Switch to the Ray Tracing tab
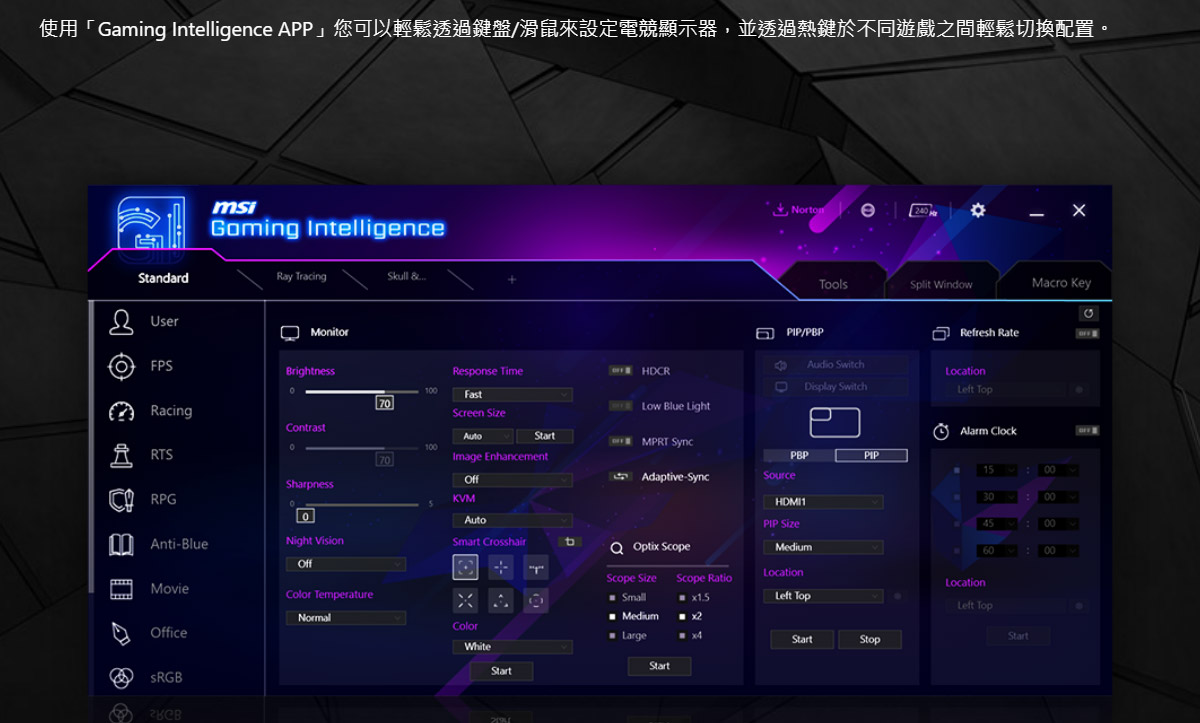 (x=301, y=277)
